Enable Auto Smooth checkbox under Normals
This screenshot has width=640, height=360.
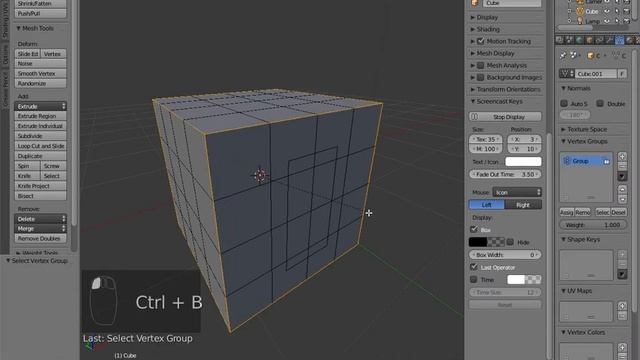(x=564, y=103)
